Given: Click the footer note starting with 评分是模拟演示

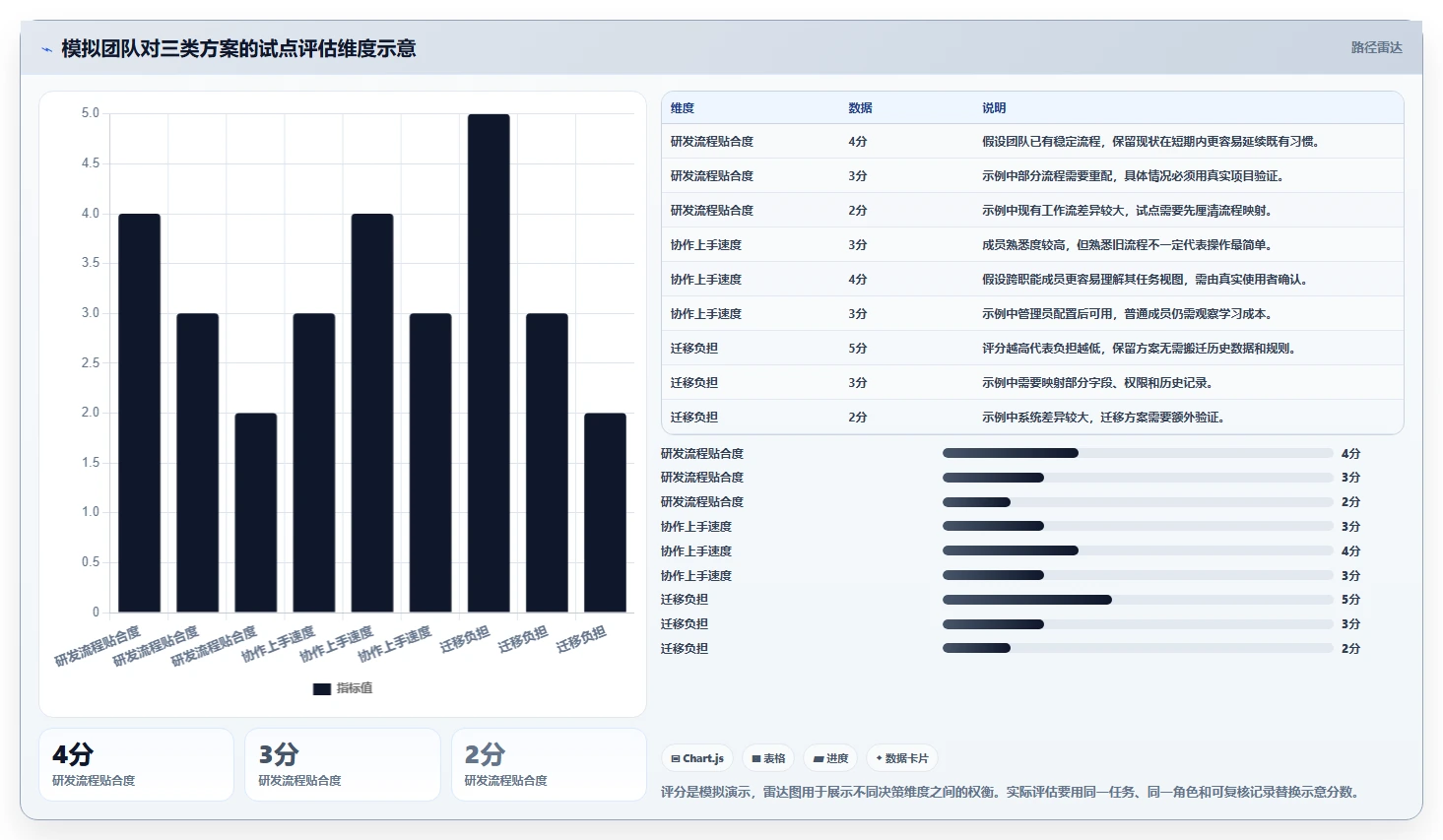Looking at the screenshot, I should coord(1013,792).
